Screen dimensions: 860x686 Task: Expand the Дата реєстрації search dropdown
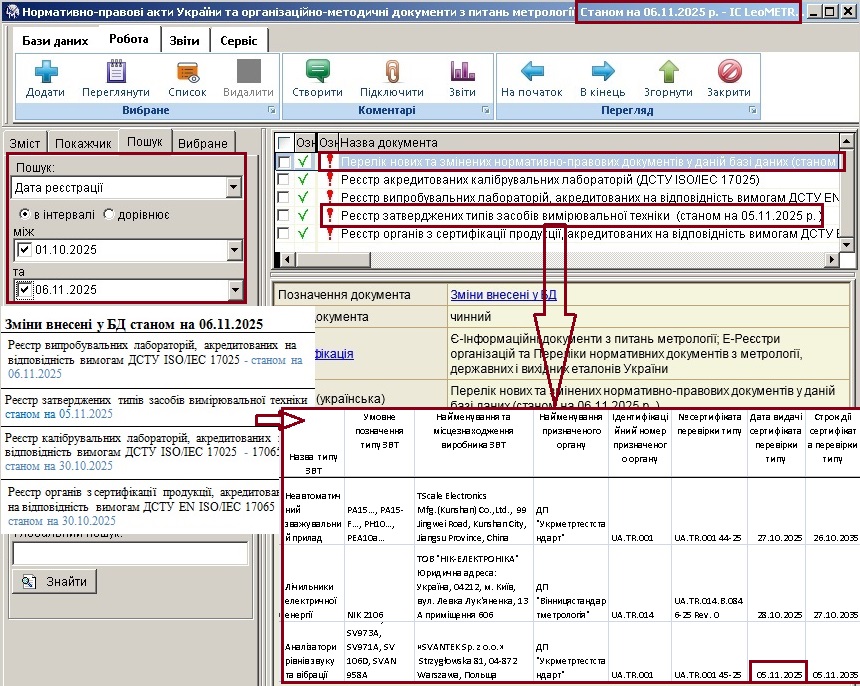pyautogui.click(x=234, y=187)
